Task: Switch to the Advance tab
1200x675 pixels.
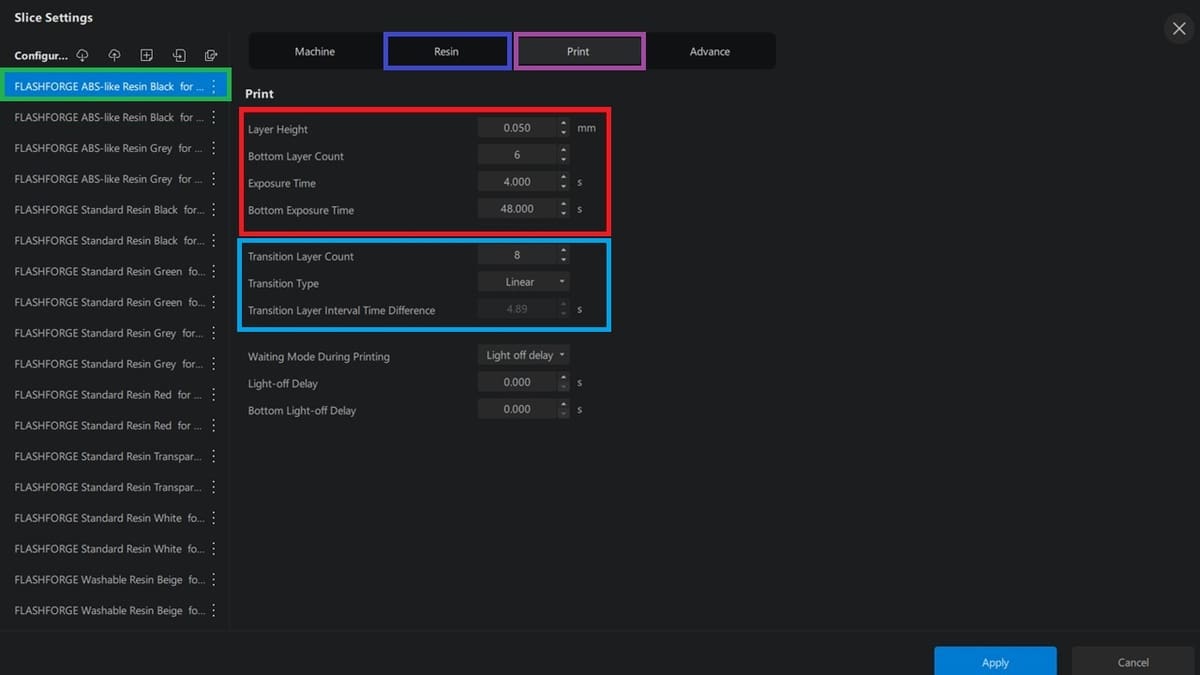Action: pos(710,51)
